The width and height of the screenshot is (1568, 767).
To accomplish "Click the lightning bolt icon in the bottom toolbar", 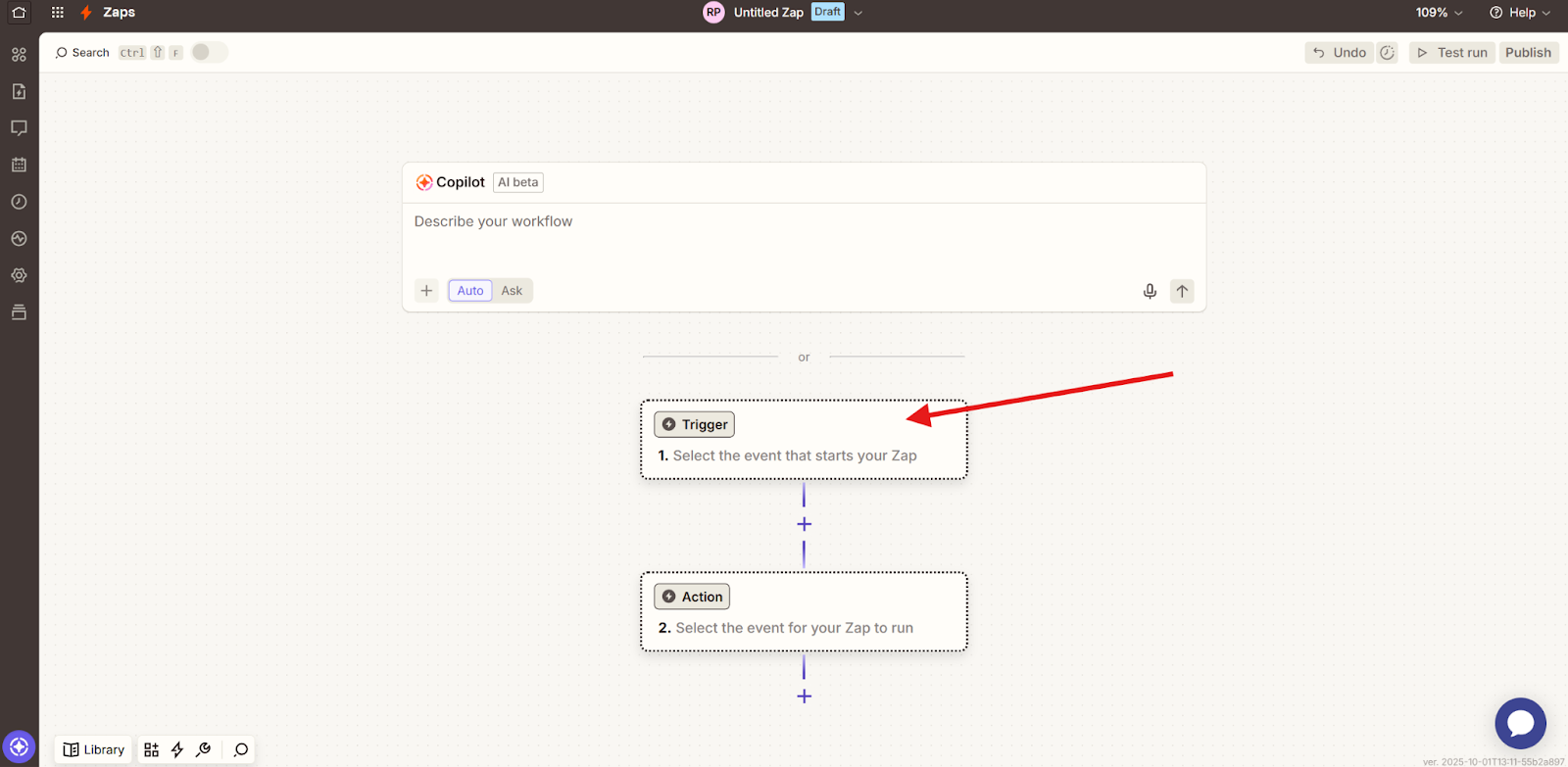I will point(177,749).
